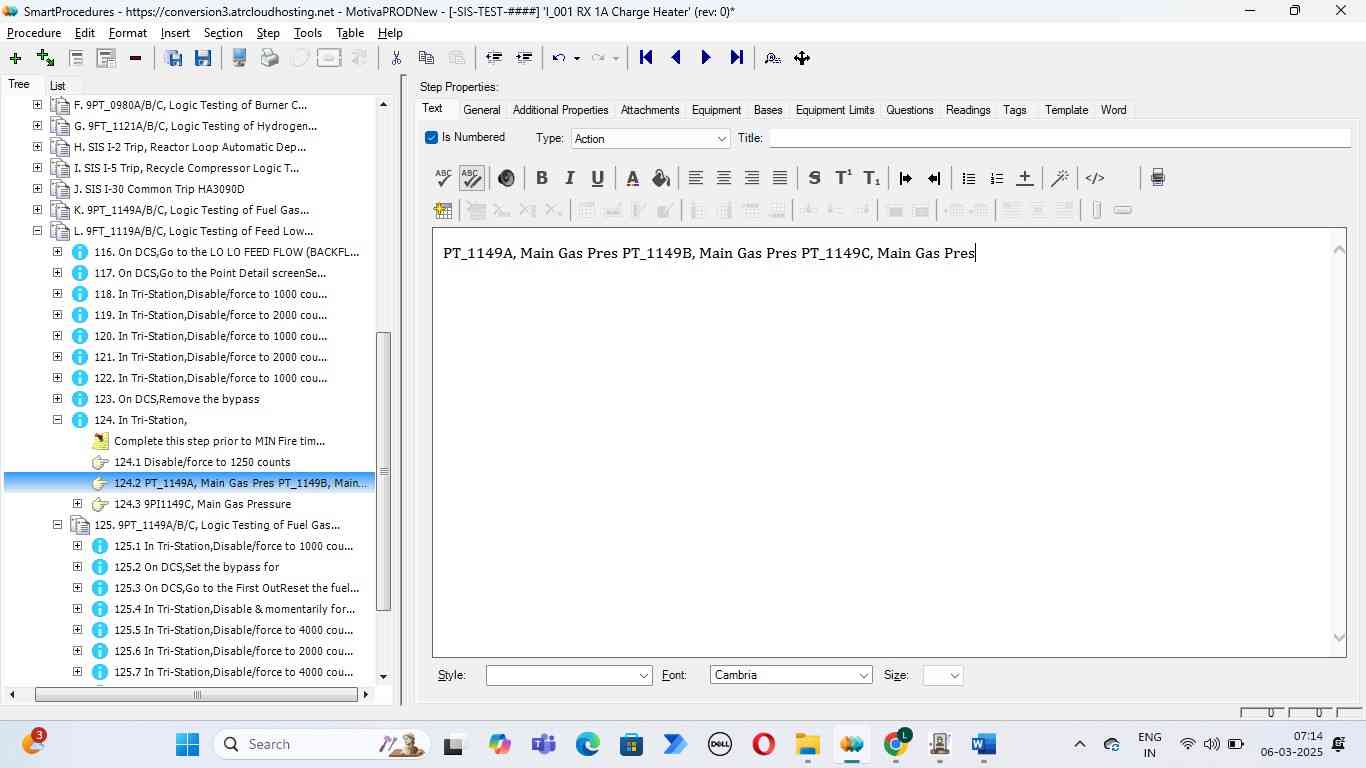Uncheck the Is Numbered checkbox
The image size is (1366, 768).
point(431,138)
